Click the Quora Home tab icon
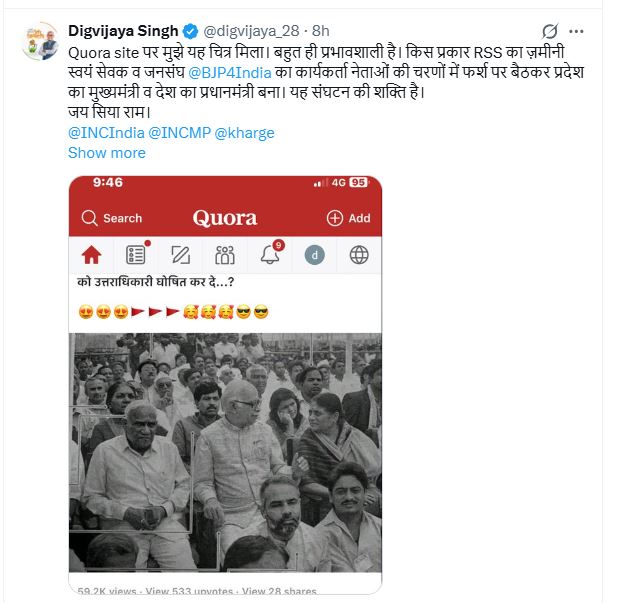The height and width of the screenshot is (603, 624). tap(92, 254)
